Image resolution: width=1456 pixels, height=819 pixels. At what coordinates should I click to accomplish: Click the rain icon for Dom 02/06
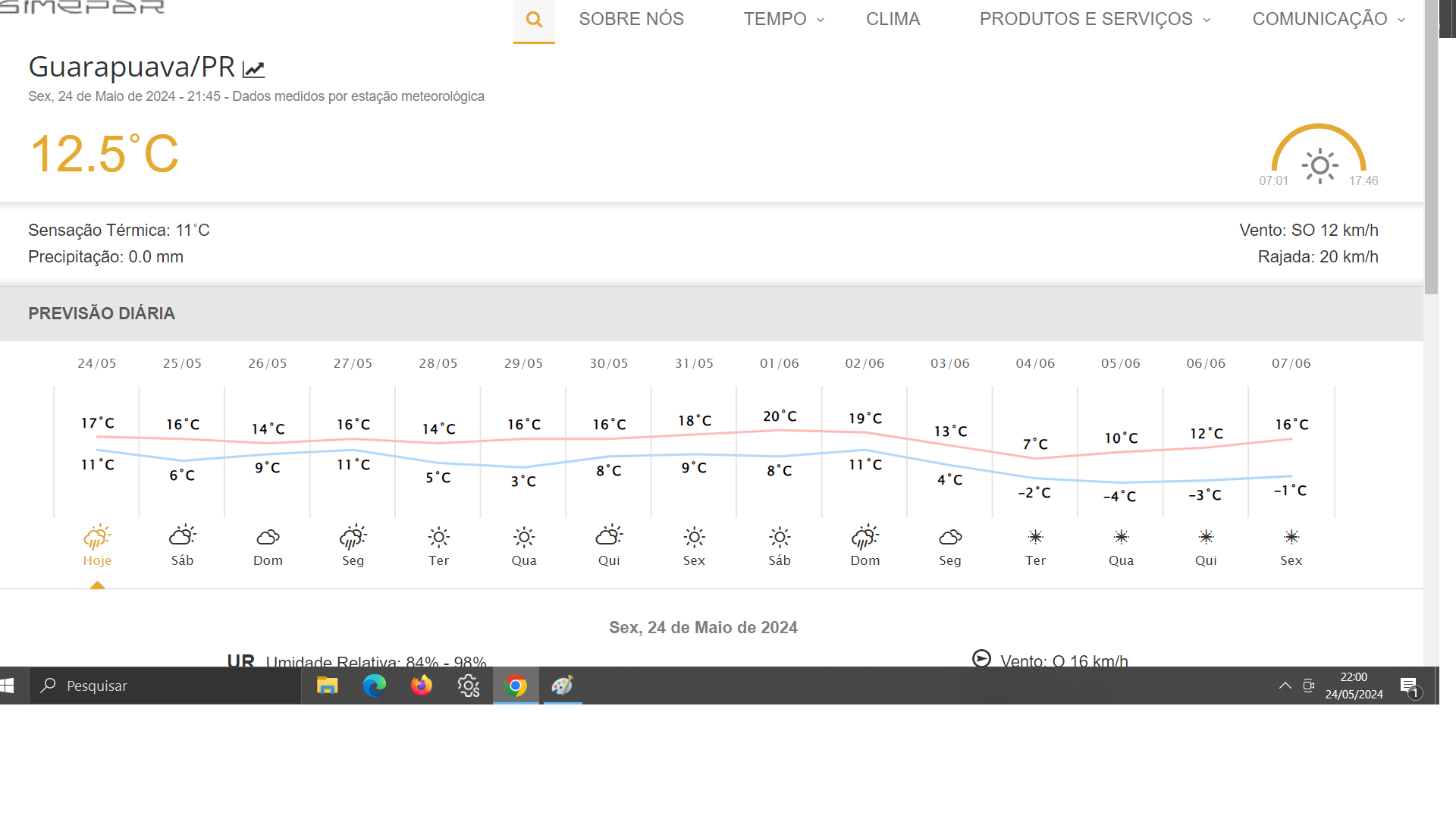click(864, 537)
